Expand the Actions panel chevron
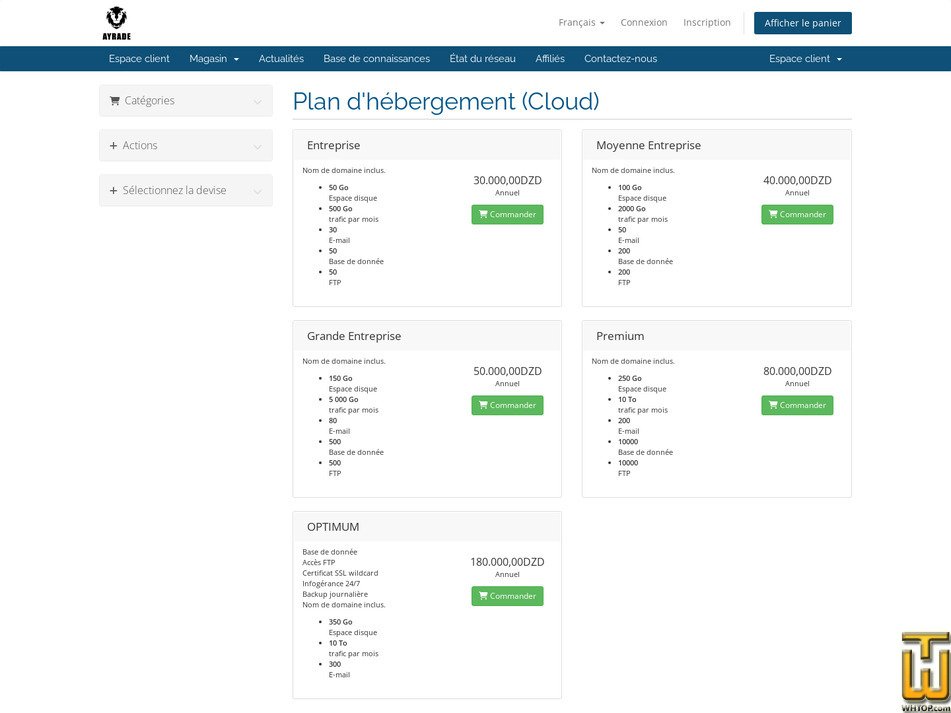 pyautogui.click(x=258, y=147)
